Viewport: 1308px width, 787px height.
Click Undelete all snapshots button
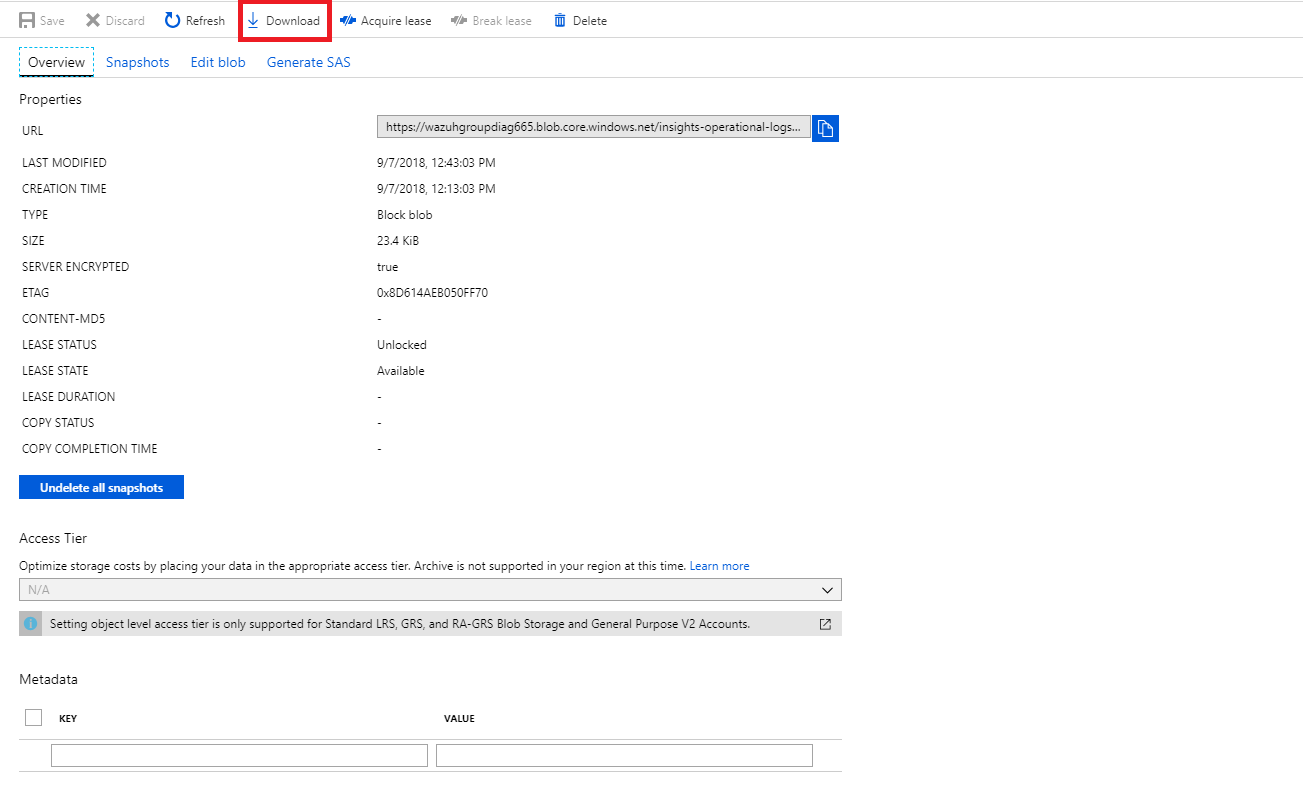[101, 487]
